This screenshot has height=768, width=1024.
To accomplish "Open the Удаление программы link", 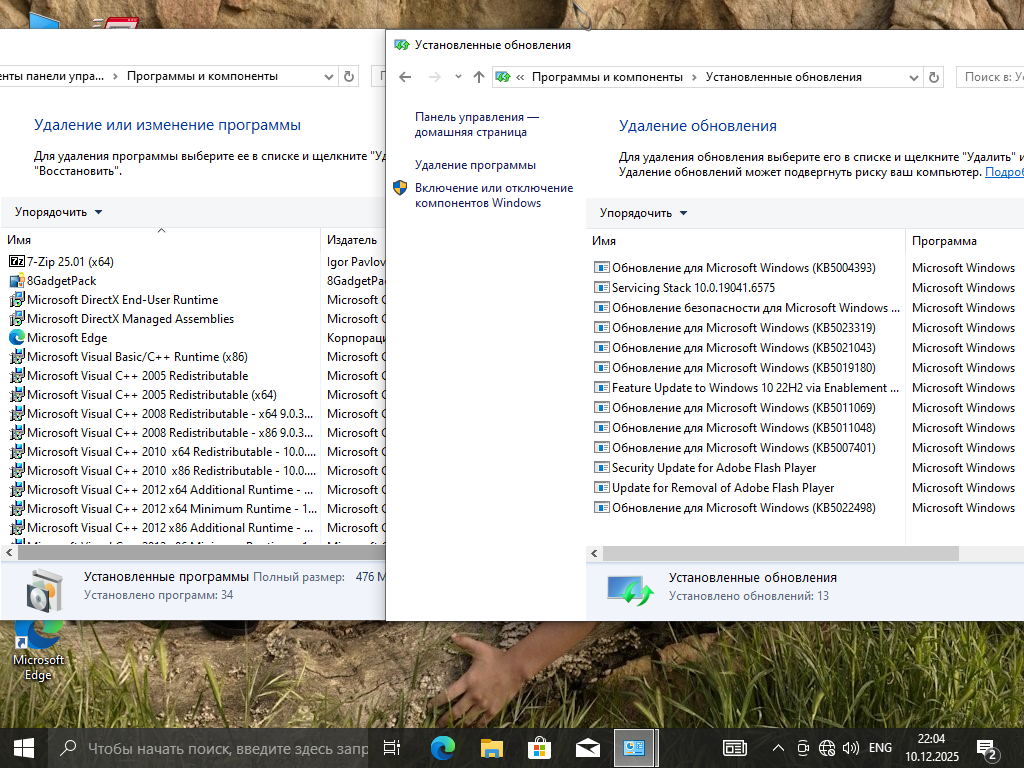I will coord(475,165).
